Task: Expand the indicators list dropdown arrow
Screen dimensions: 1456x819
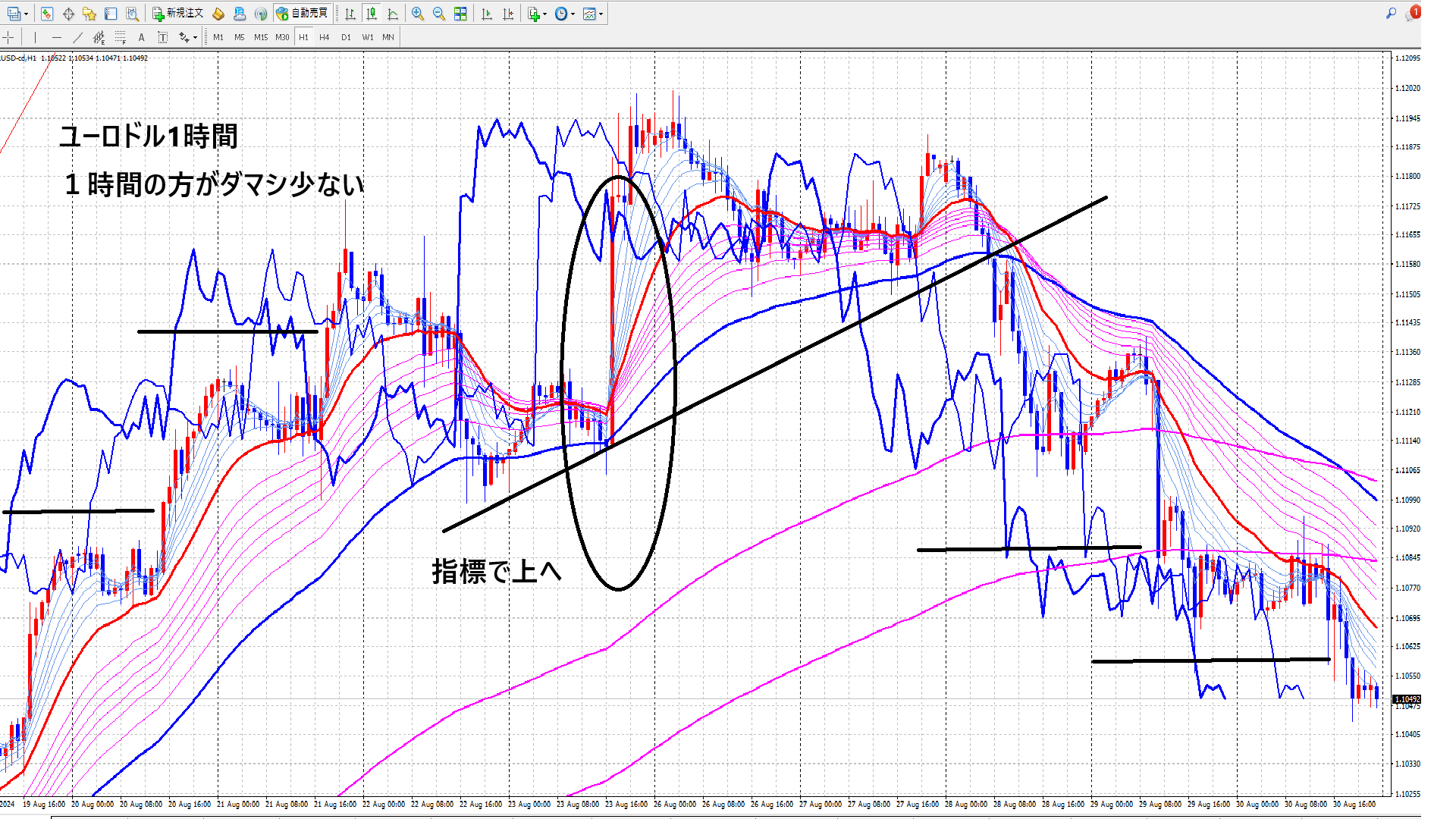Action: (544, 14)
